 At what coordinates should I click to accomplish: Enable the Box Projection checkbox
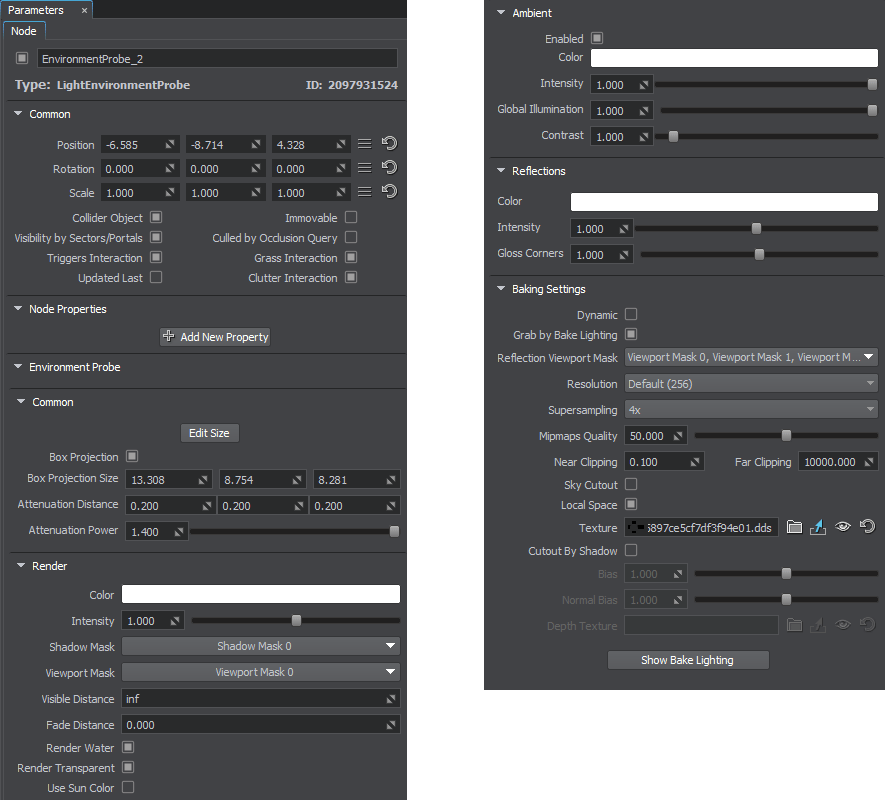click(132, 457)
